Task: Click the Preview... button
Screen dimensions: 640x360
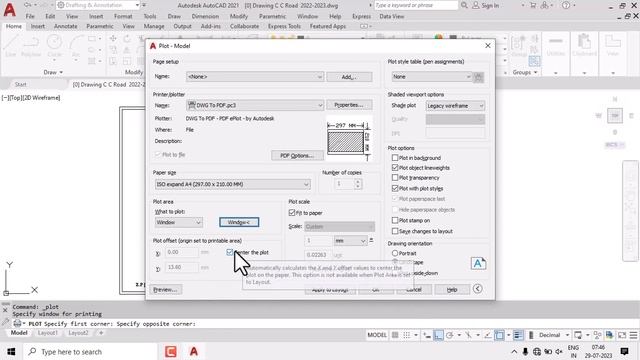Action: point(165,289)
